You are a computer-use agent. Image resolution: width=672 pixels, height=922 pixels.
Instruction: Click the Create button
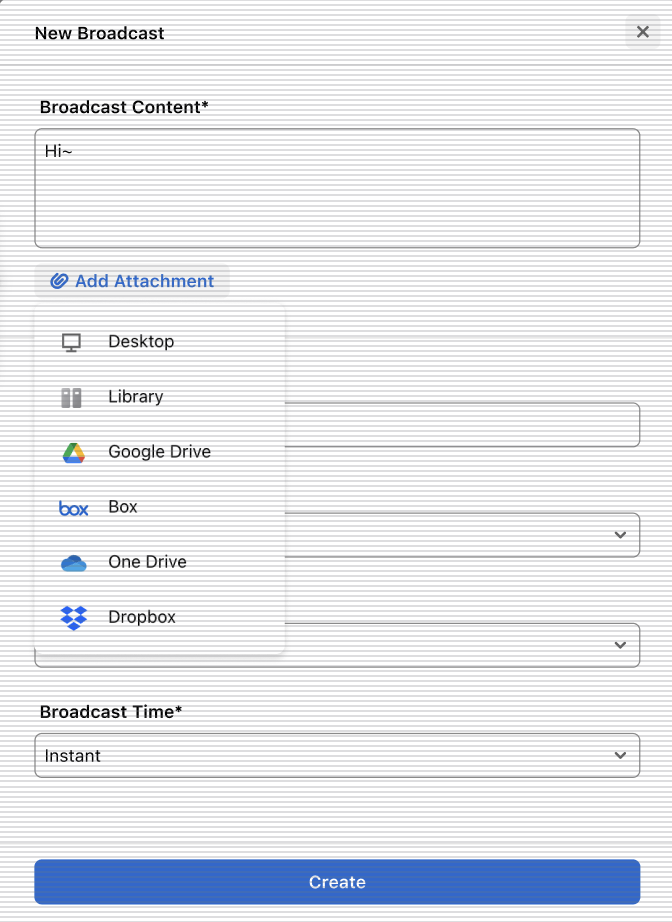coord(337,882)
